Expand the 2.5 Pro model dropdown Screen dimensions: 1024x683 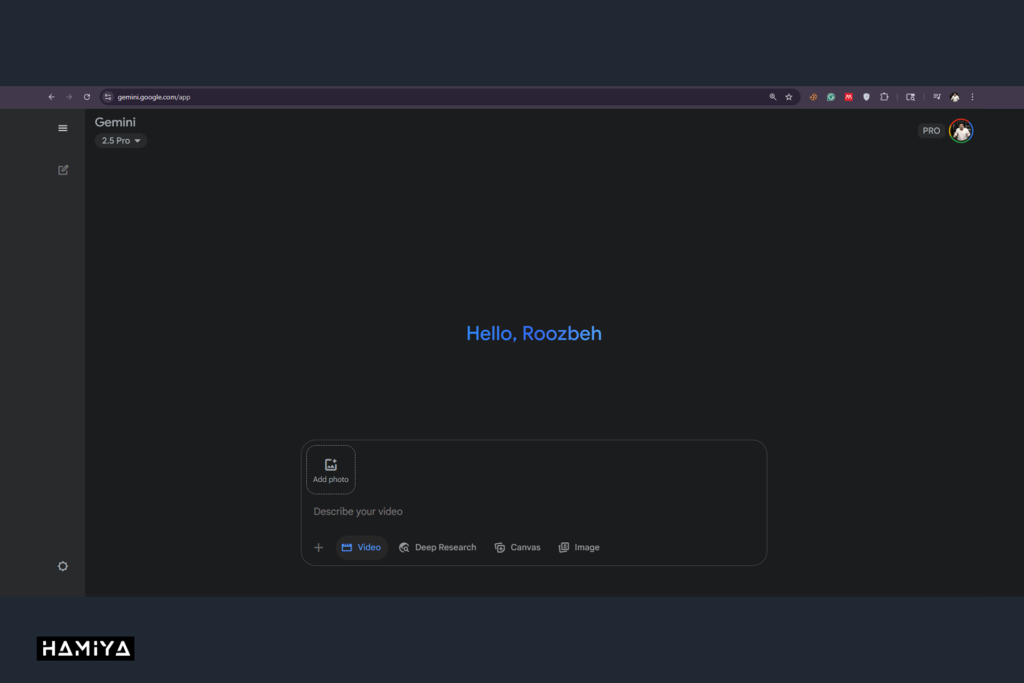(122, 141)
